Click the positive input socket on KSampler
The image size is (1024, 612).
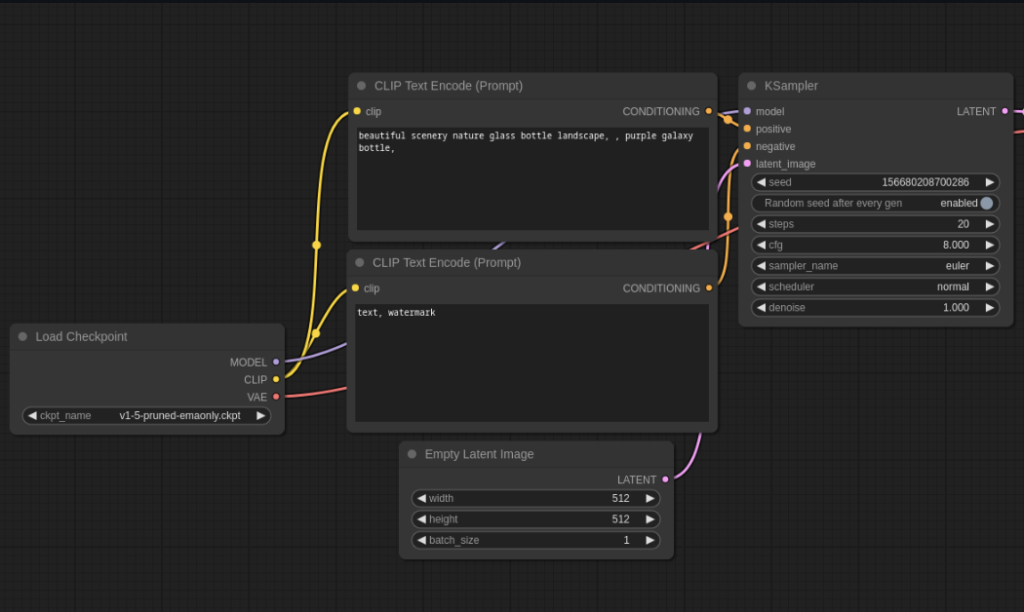pos(747,129)
